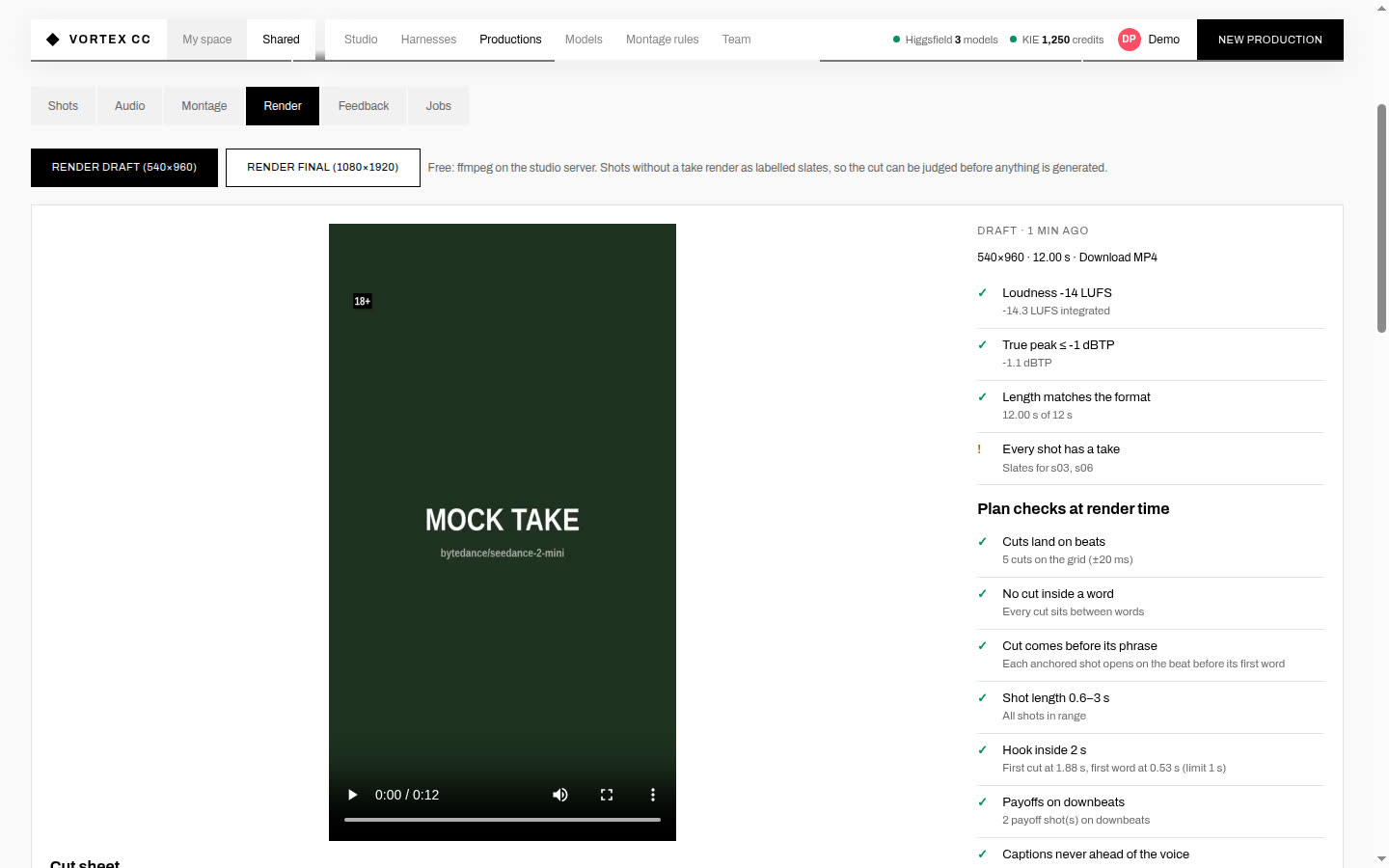Click KIE 1,250 credits status
The width and height of the screenshot is (1389, 868).
click(1056, 40)
